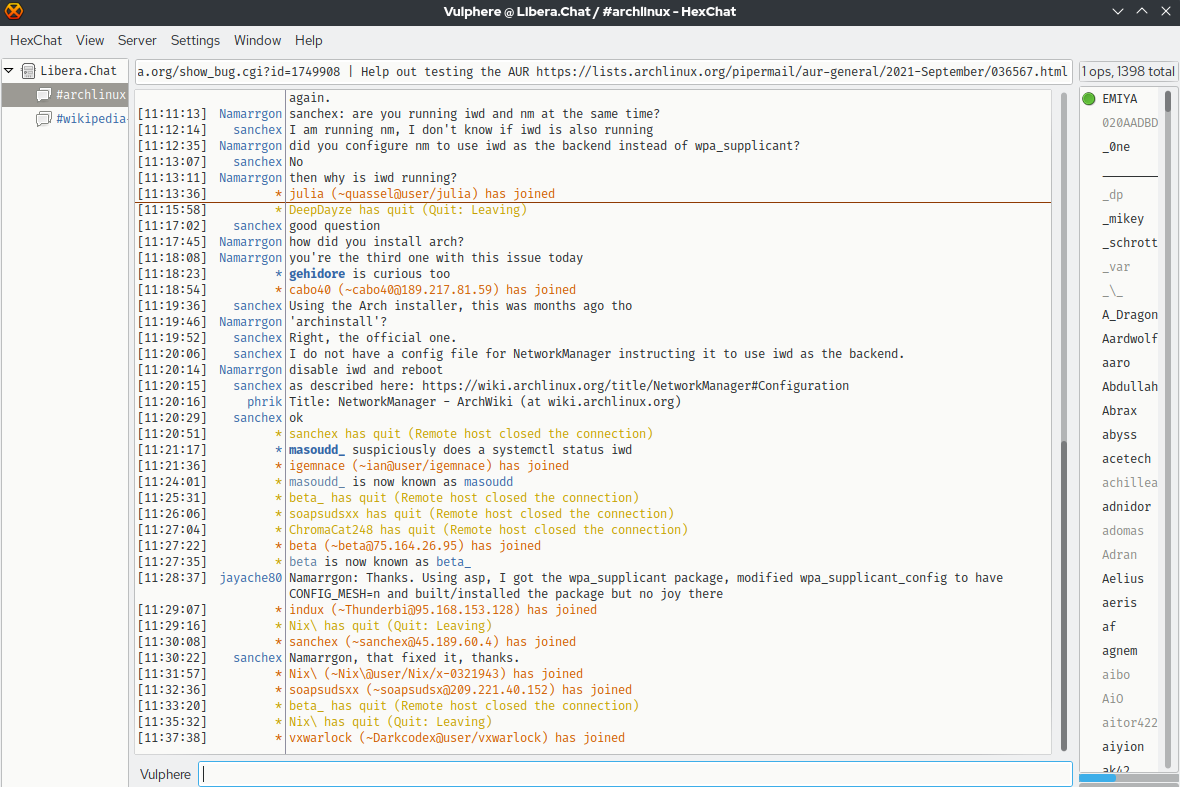Switch to the #wikipedia channel
The image size is (1180, 787).
pos(90,119)
